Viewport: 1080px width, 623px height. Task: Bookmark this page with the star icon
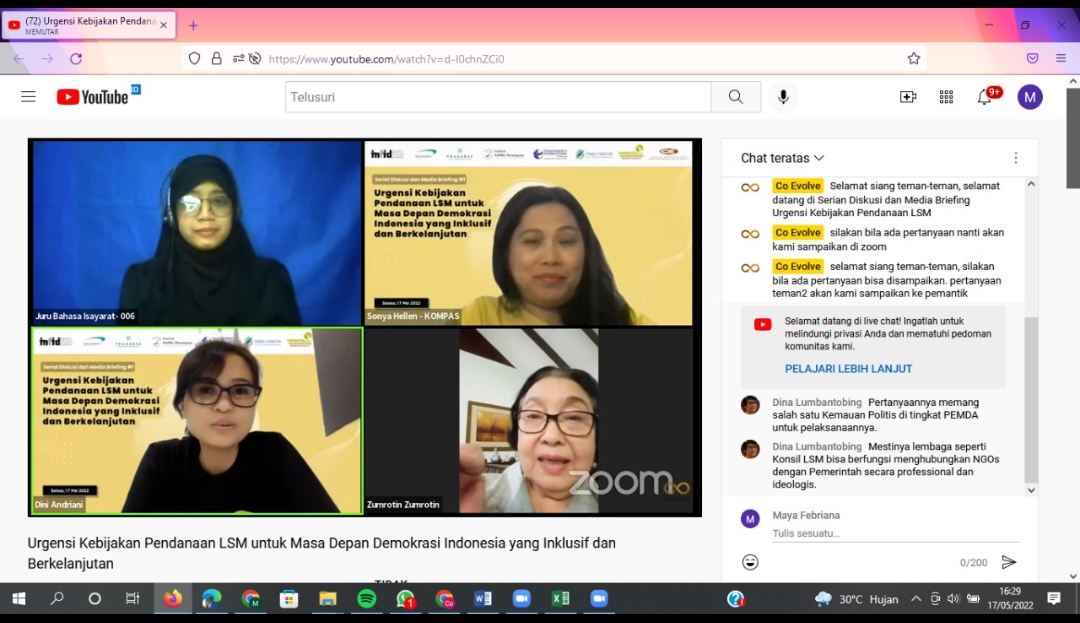click(913, 59)
